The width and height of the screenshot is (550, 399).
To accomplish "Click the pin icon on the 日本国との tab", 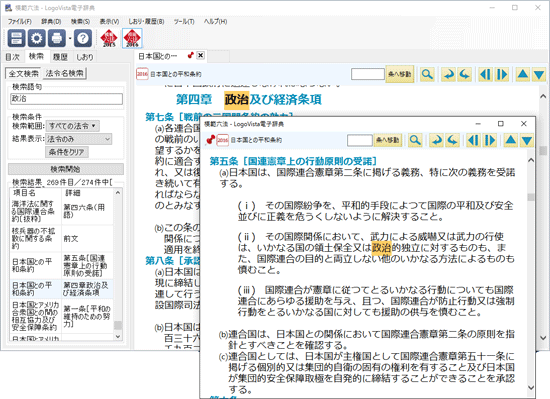I will (x=190, y=55).
